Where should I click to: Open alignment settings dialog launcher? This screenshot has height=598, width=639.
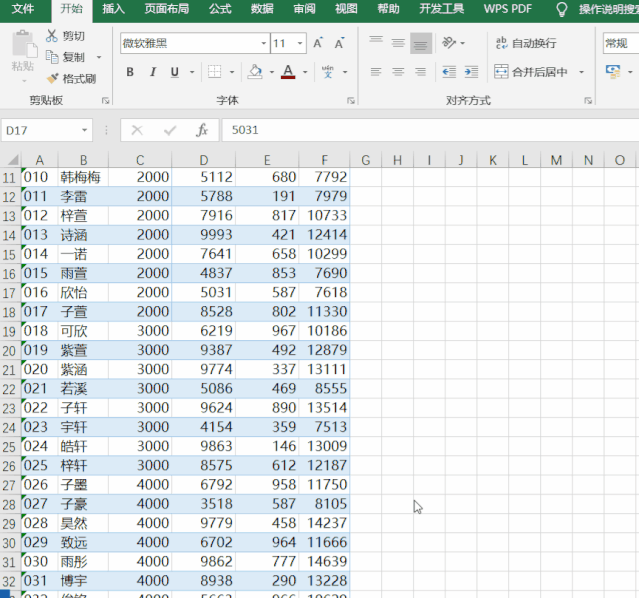tap(588, 101)
